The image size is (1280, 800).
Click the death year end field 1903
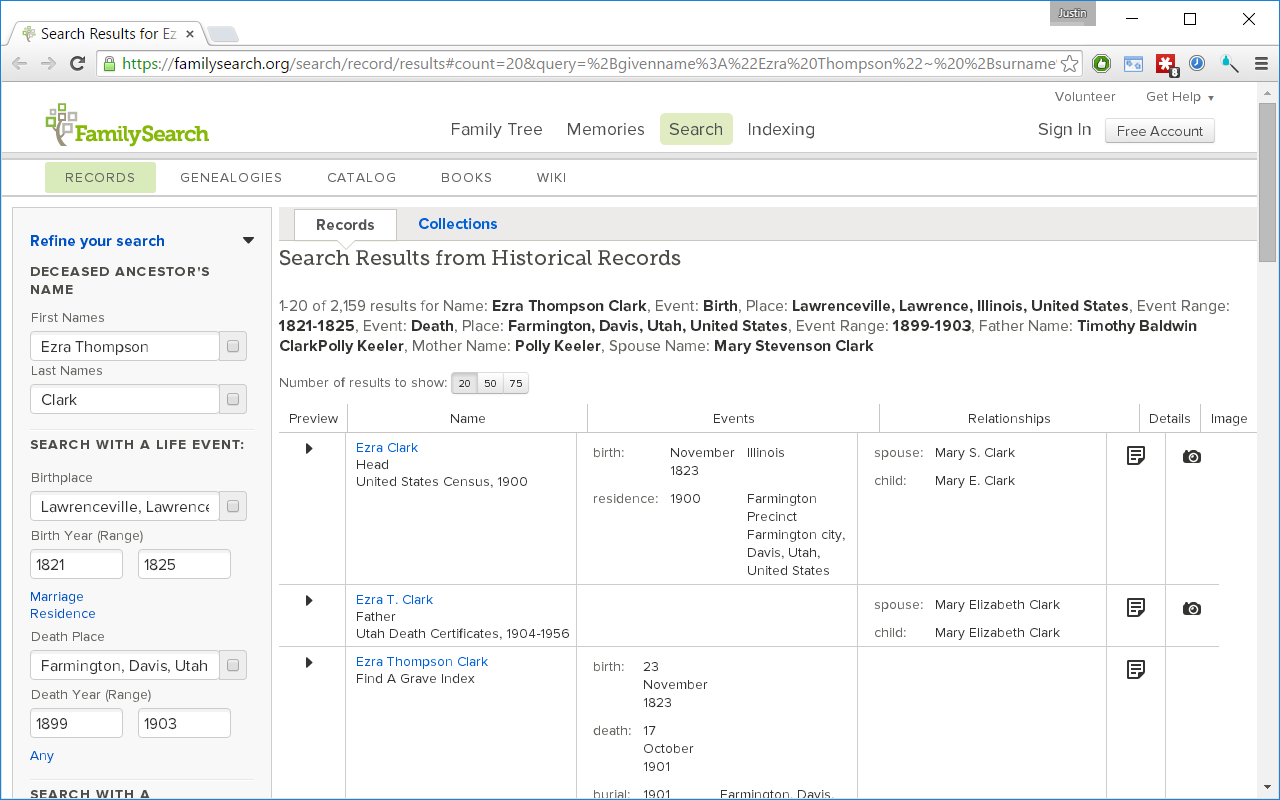click(x=184, y=723)
